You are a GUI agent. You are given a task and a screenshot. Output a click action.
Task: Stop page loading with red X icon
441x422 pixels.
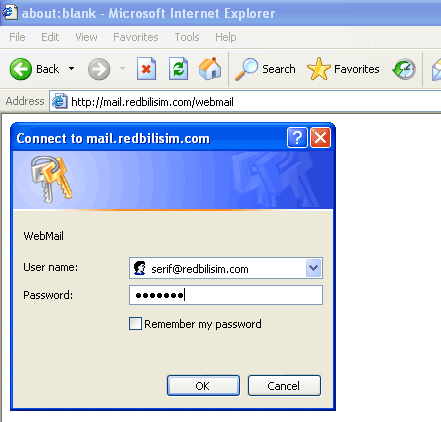pyautogui.click(x=146, y=69)
